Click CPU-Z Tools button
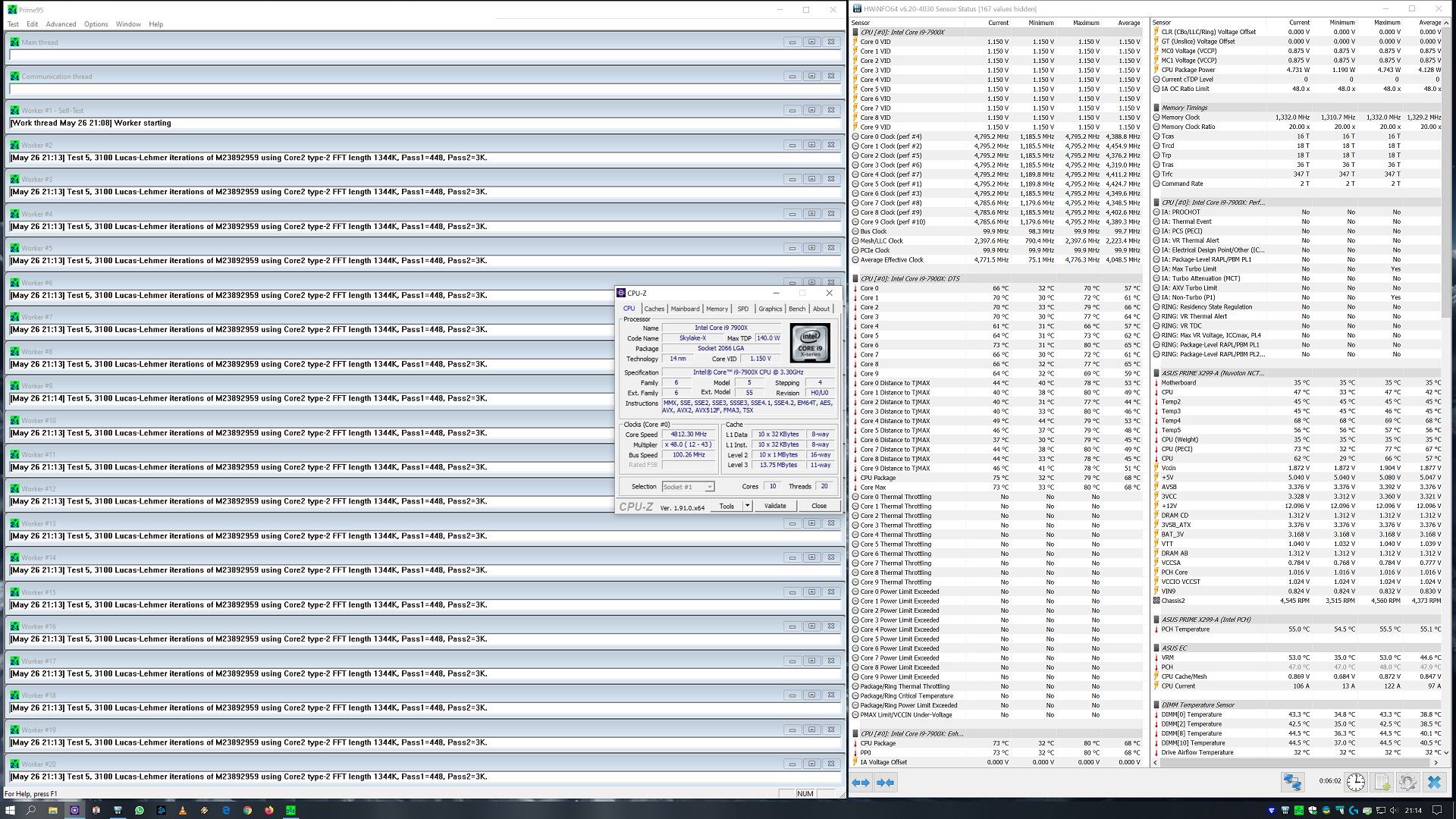1456x819 pixels. coord(726,506)
